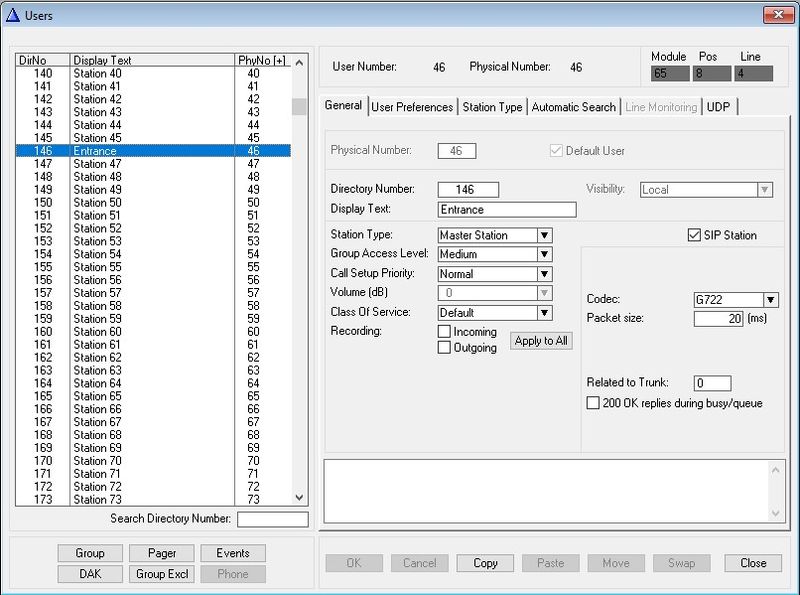Tick 200 OK replies during busy/queue

(x=593, y=403)
